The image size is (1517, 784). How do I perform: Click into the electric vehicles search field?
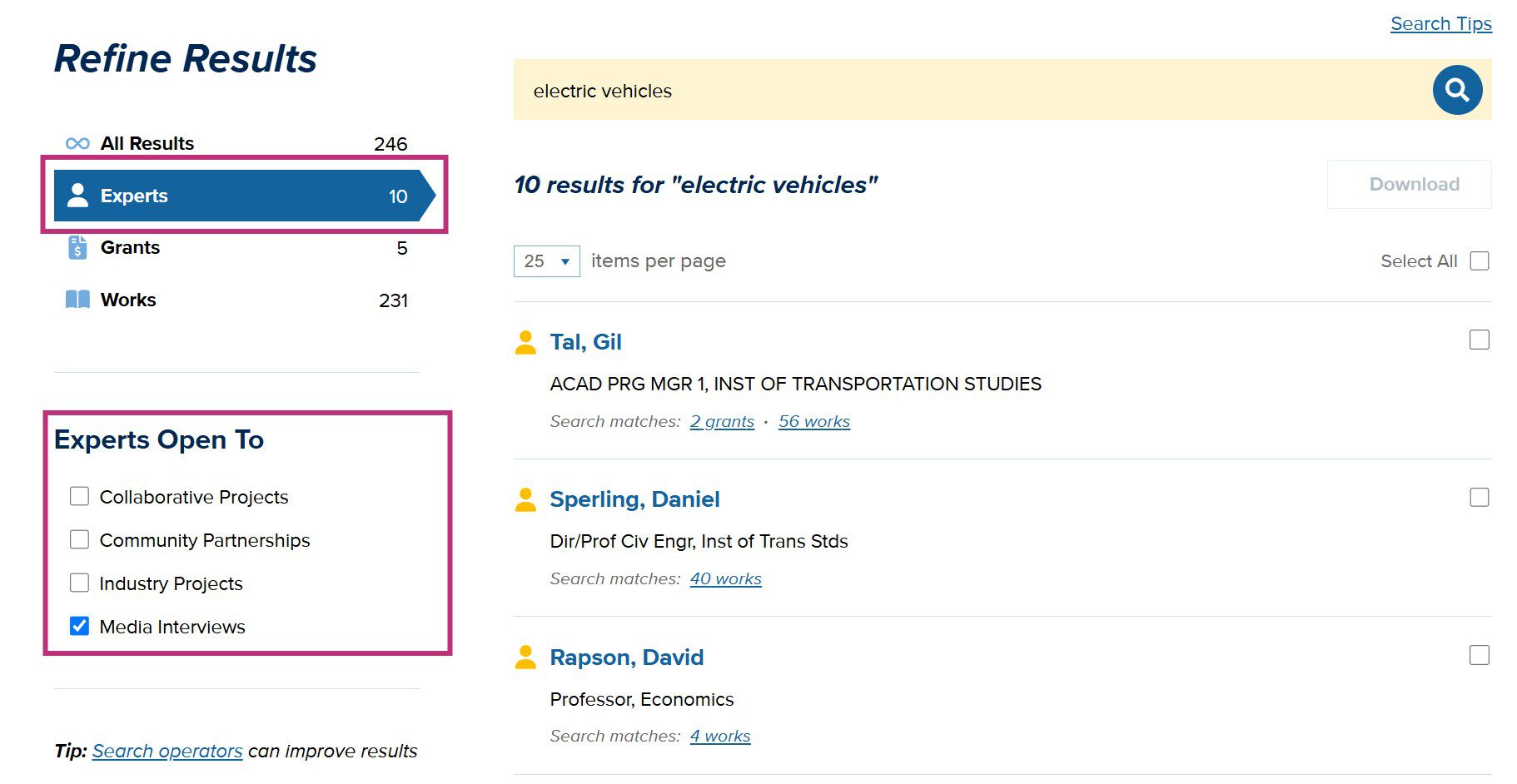(966, 90)
